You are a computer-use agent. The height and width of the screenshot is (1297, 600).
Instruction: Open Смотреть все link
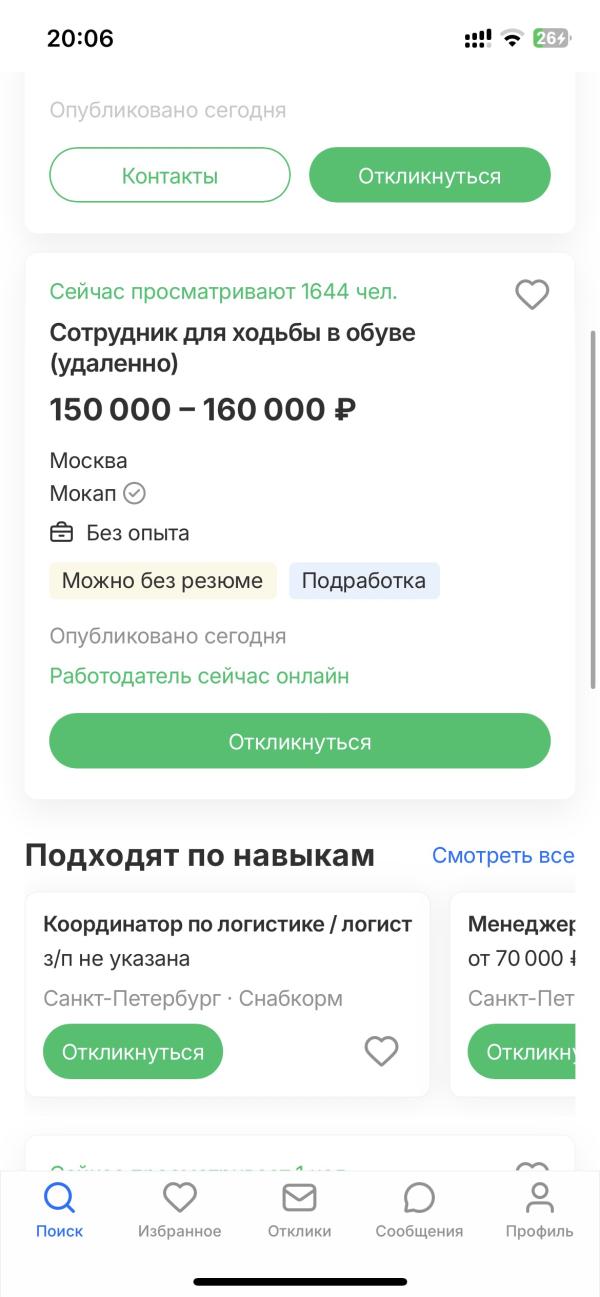point(503,855)
